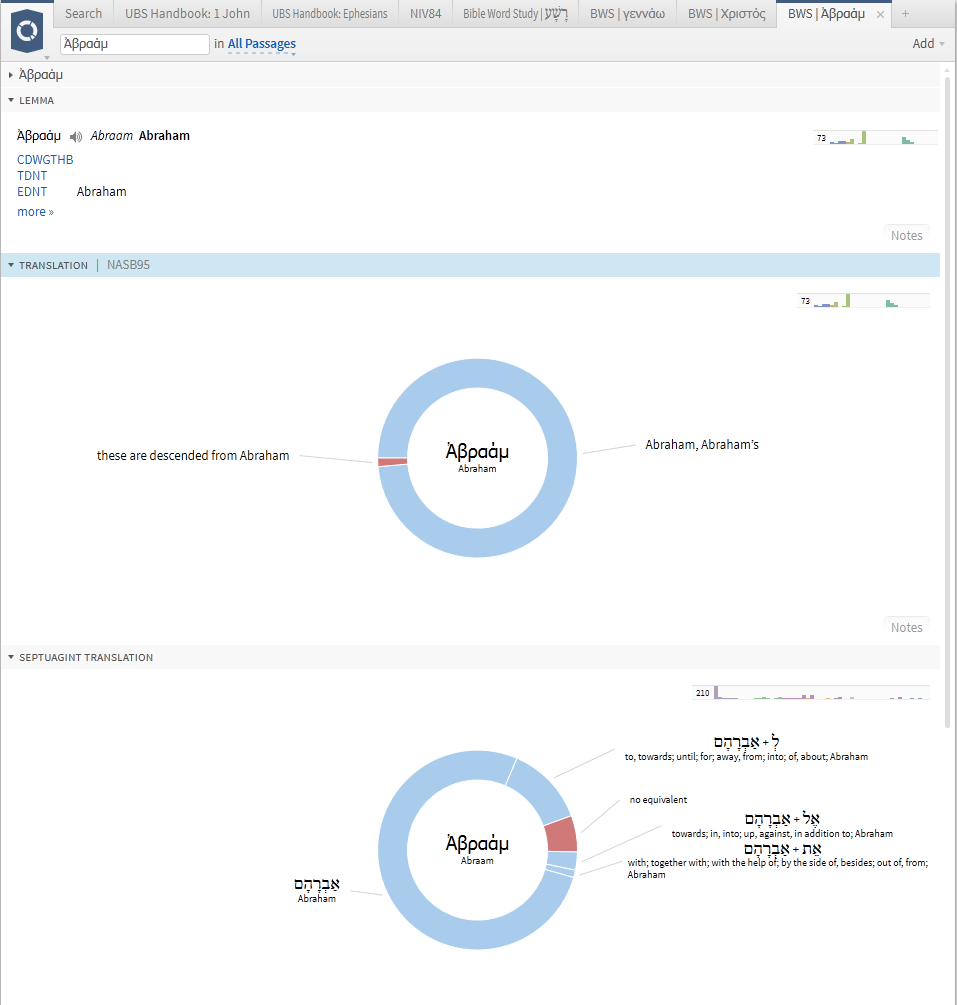Show more lexicons with more » link

pos(35,212)
